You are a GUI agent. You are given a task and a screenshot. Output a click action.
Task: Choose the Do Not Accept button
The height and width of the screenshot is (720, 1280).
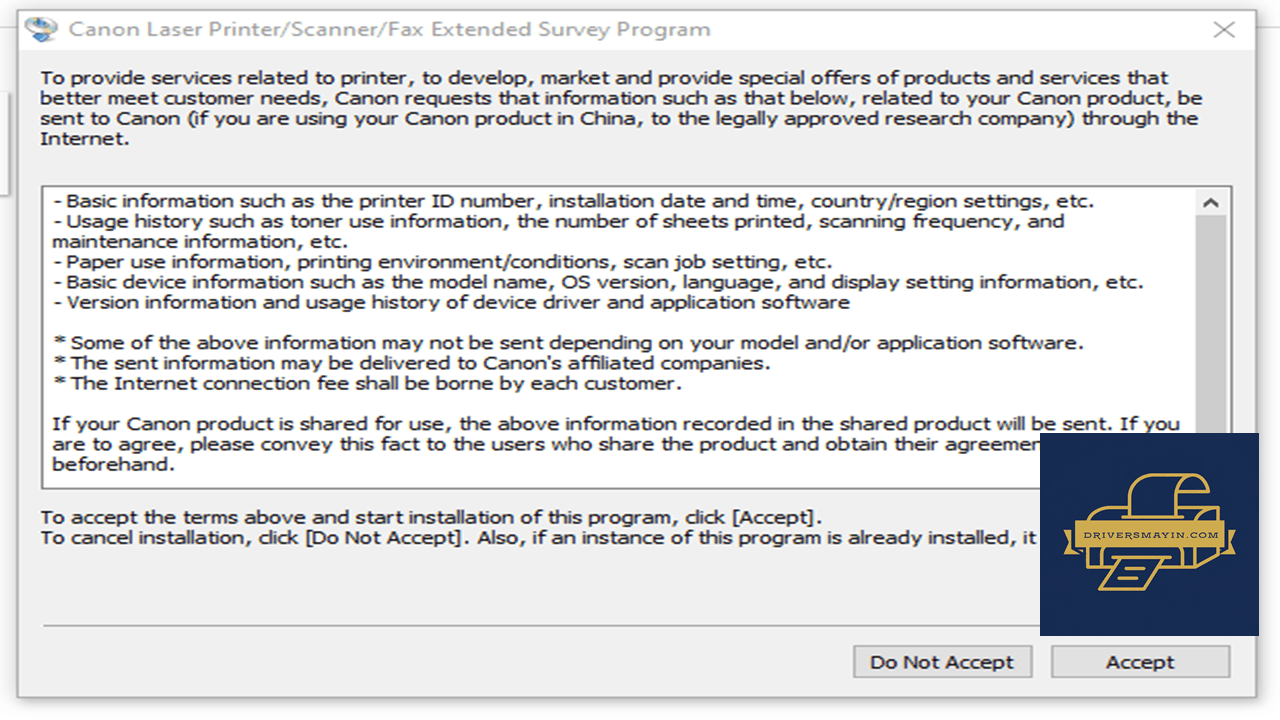pos(942,662)
